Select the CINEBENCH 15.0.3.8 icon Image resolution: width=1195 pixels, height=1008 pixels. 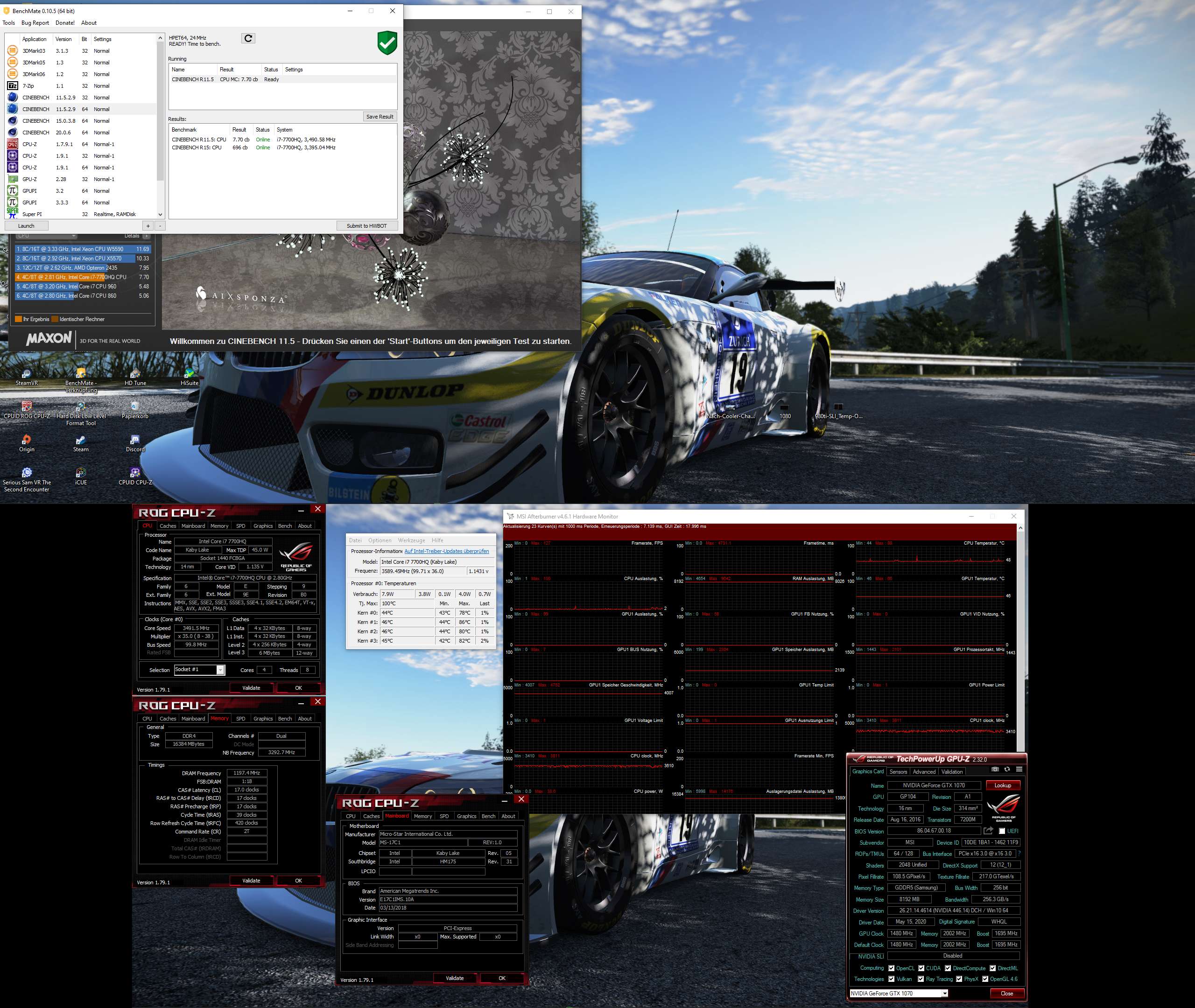[x=12, y=120]
